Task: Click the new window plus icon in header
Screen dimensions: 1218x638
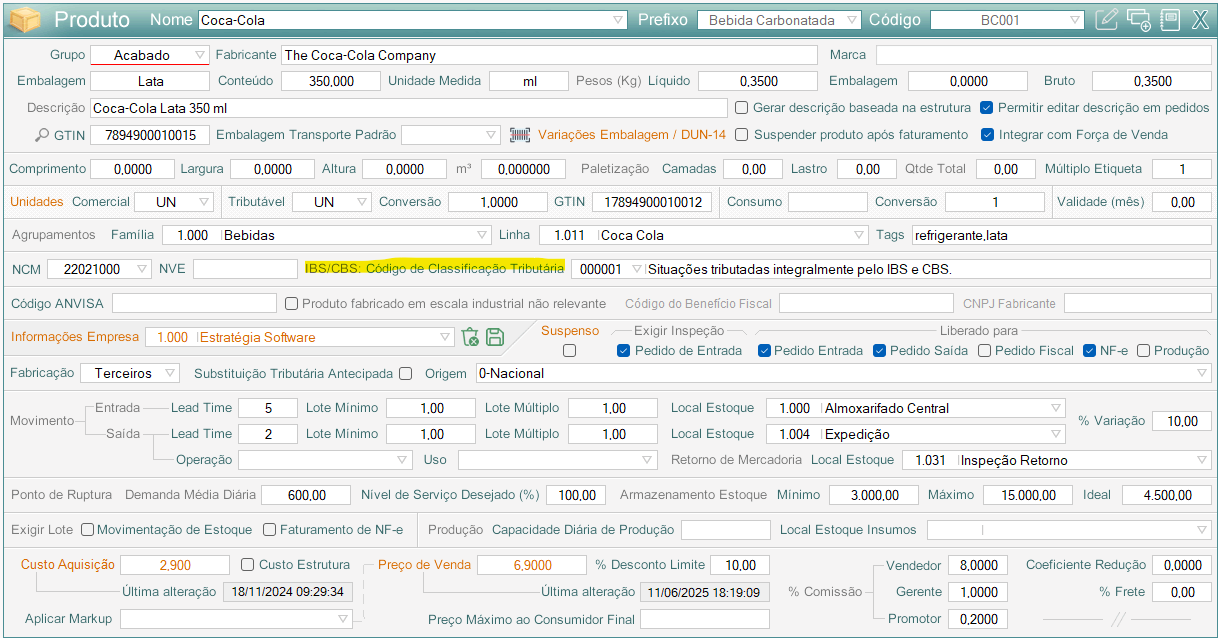Action: [1138, 19]
